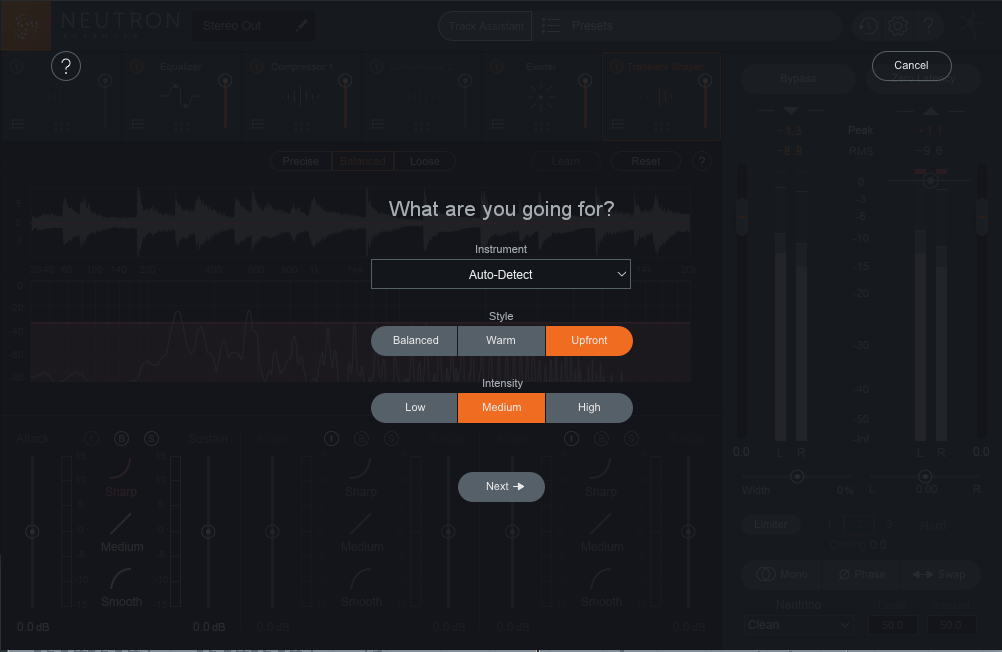Open the settings gear icon
Screen dimensions: 1002x652
897,26
